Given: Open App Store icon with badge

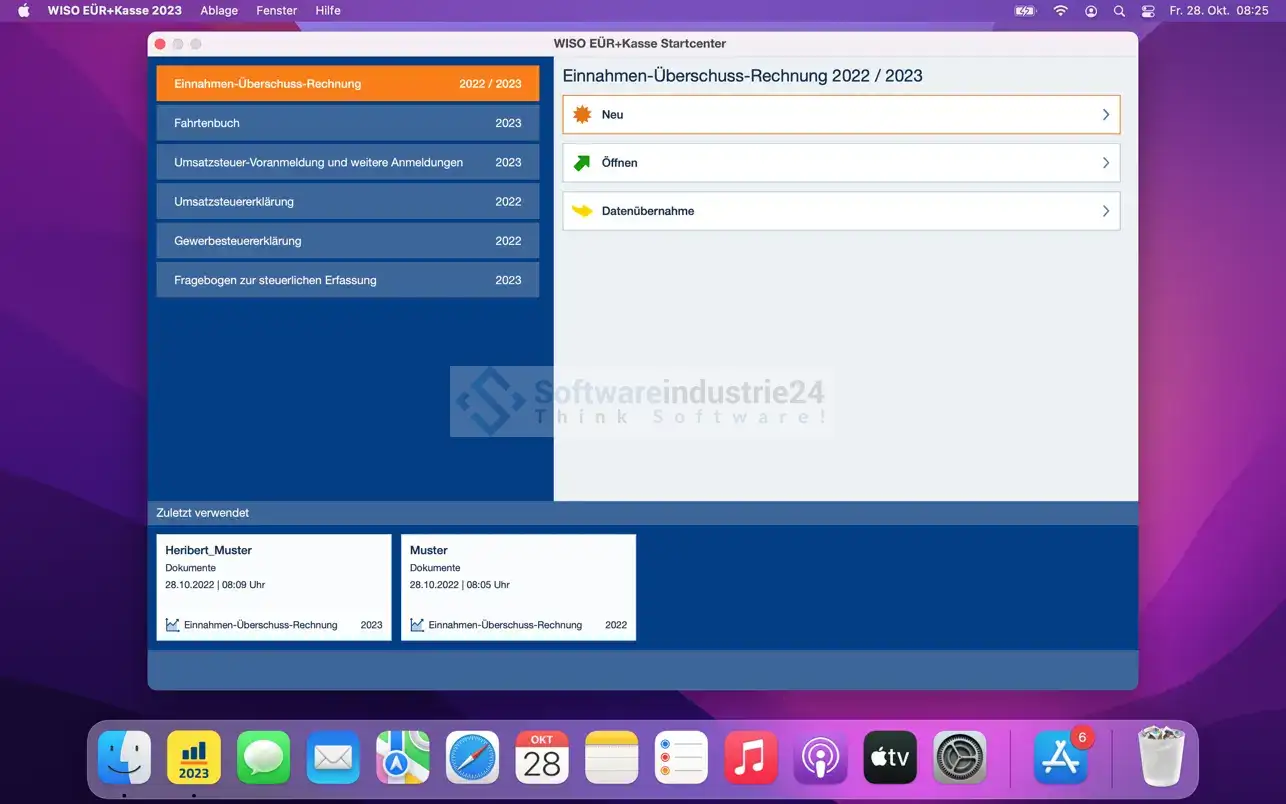Looking at the screenshot, I should (x=1060, y=757).
